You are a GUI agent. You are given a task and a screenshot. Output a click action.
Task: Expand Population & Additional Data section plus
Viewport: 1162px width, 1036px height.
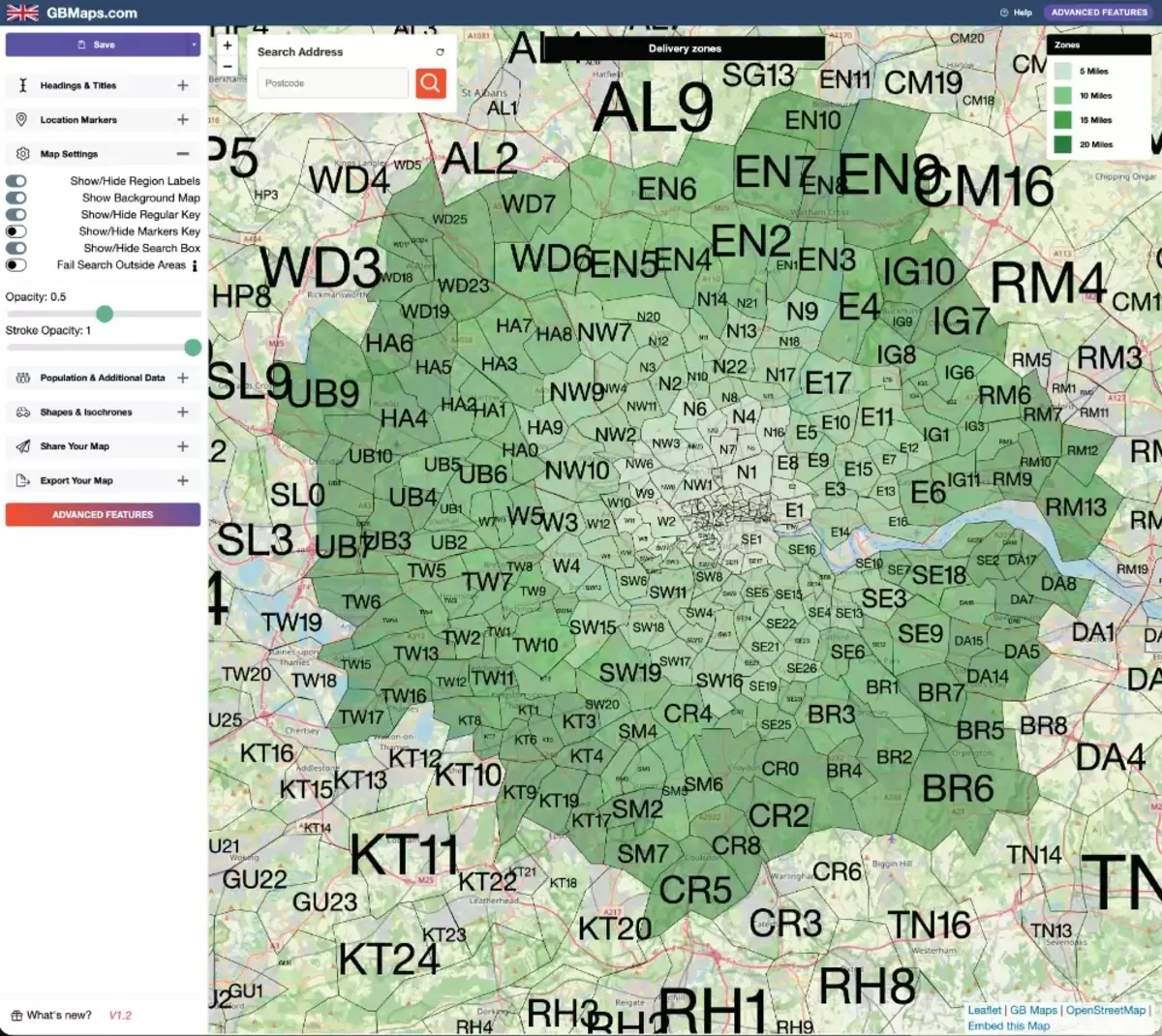coord(183,378)
